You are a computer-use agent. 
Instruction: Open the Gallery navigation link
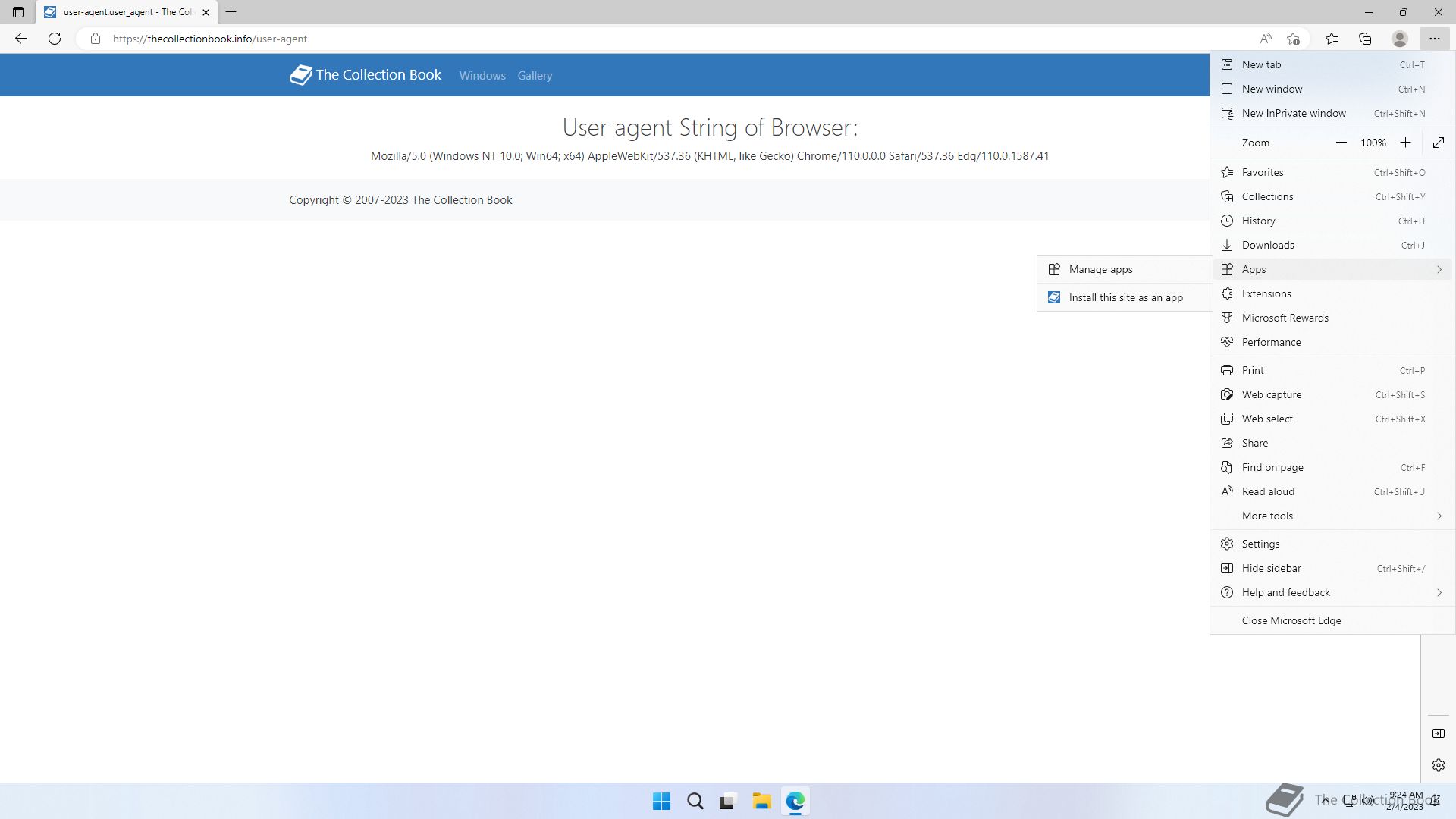click(x=535, y=76)
